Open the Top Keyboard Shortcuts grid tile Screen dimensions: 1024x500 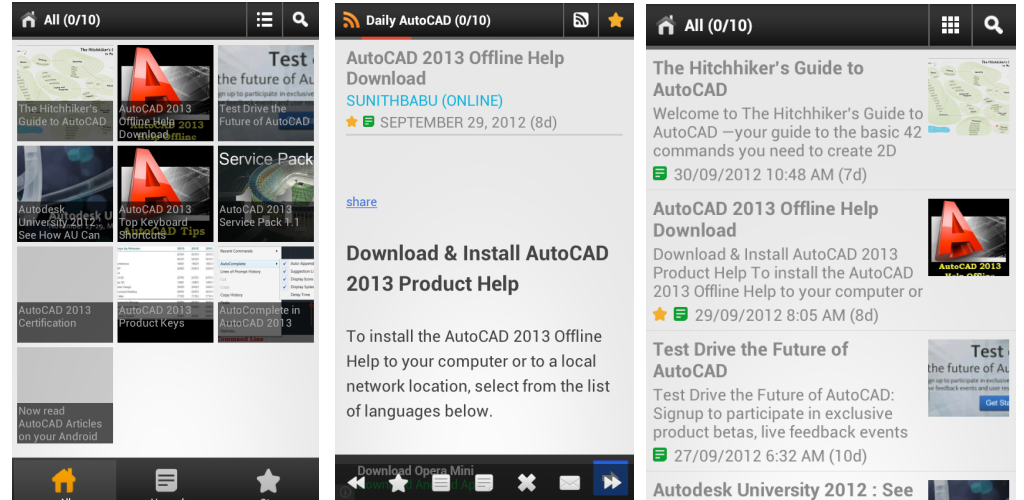(x=165, y=194)
